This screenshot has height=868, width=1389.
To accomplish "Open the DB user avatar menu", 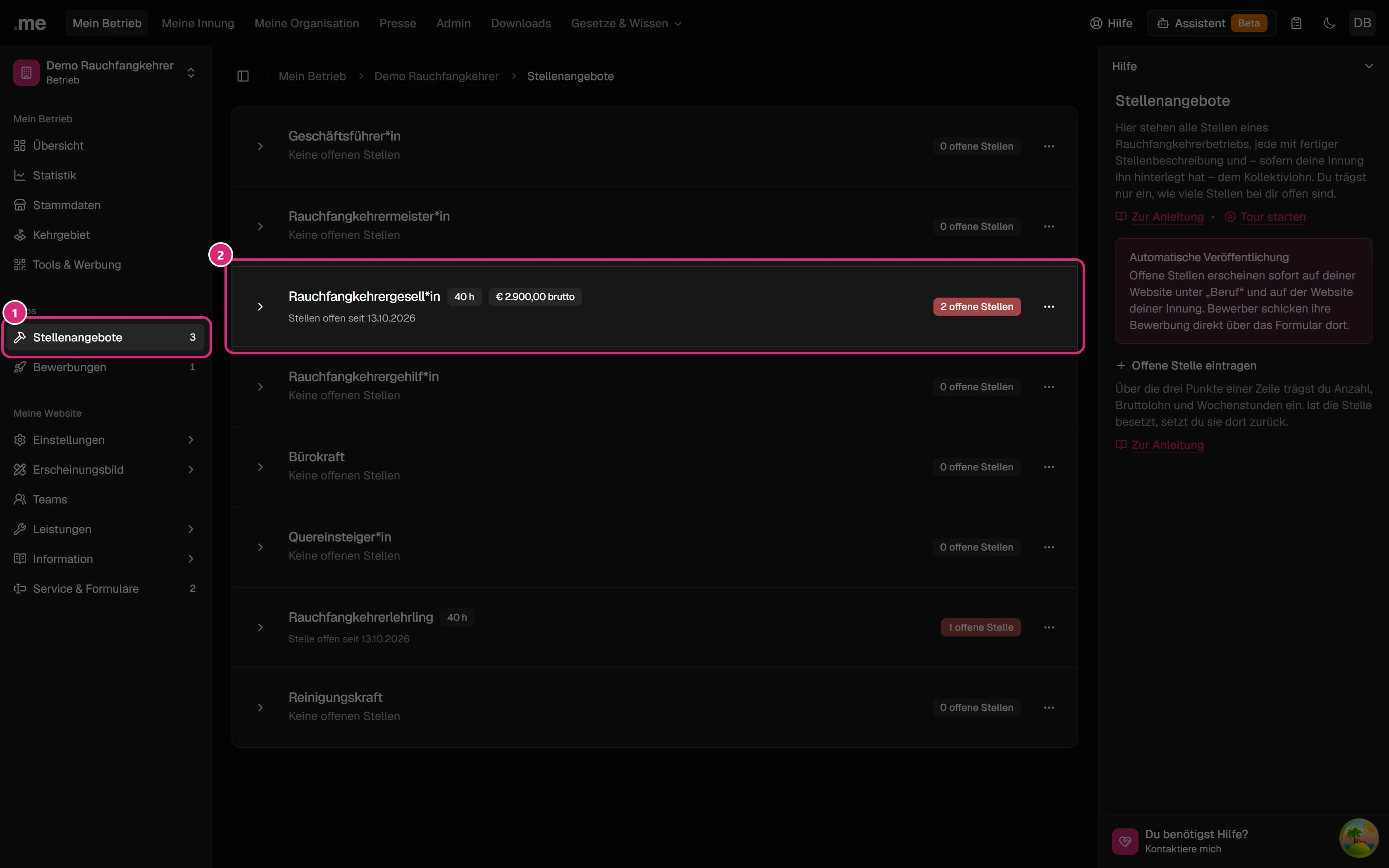I will point(1362,24).
